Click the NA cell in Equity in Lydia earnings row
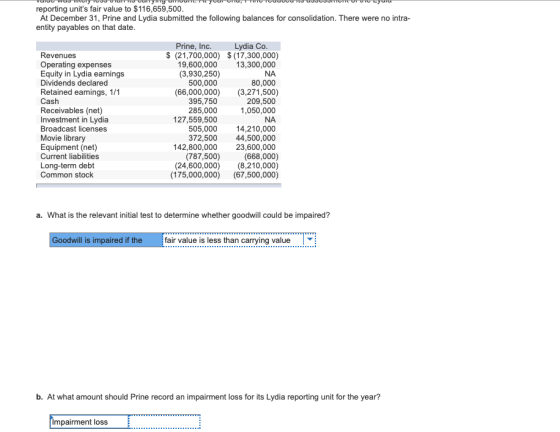This screenshot has height=432, width=560. [x=270, y=74]
